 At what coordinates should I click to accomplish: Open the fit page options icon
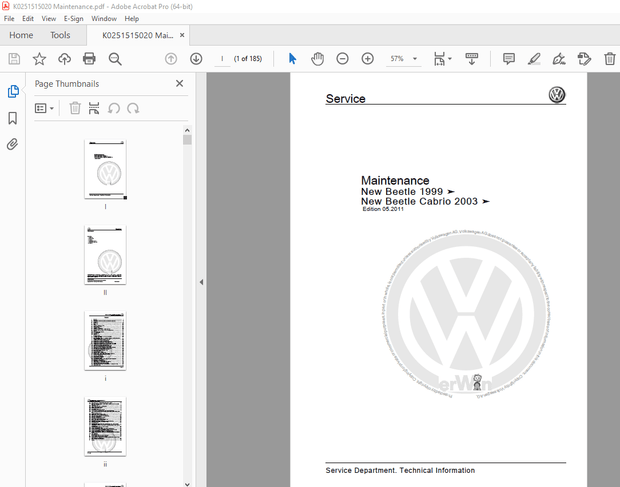[439, 59]
